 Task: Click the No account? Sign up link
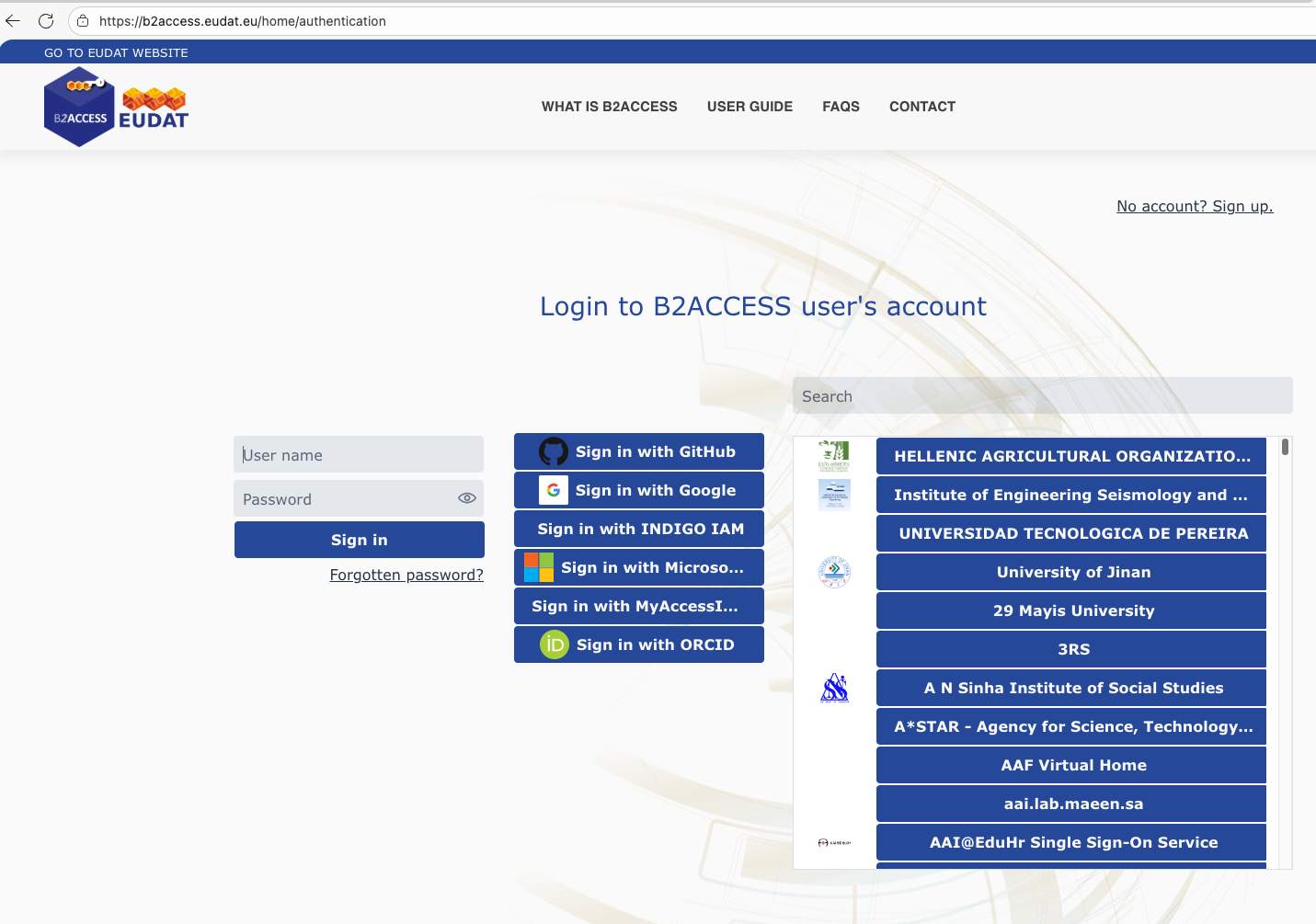pos(1195,206)
